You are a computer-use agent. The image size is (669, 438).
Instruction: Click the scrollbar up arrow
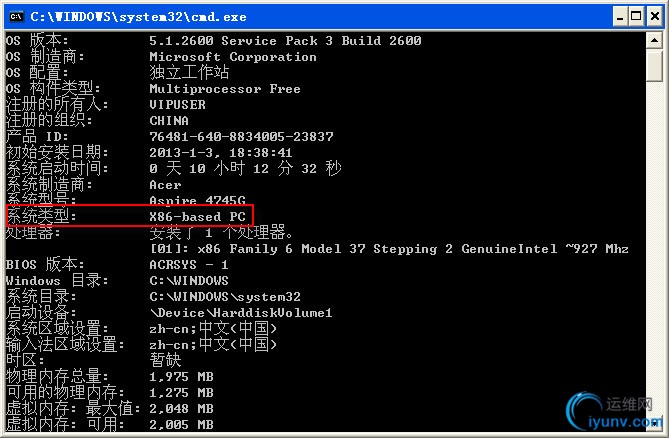pos(654,40)
